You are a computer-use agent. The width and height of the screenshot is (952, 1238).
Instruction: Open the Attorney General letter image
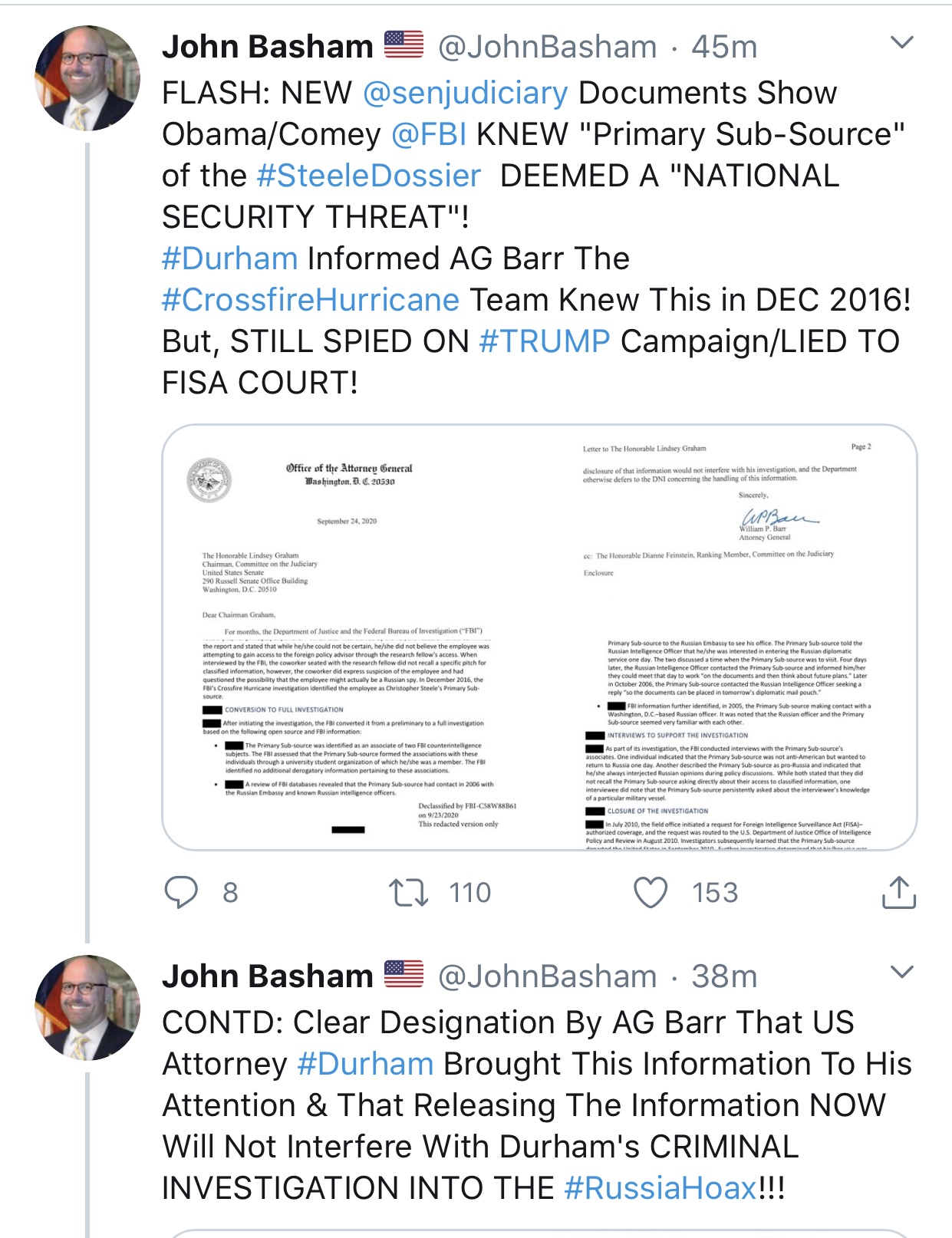pos(539,637)
